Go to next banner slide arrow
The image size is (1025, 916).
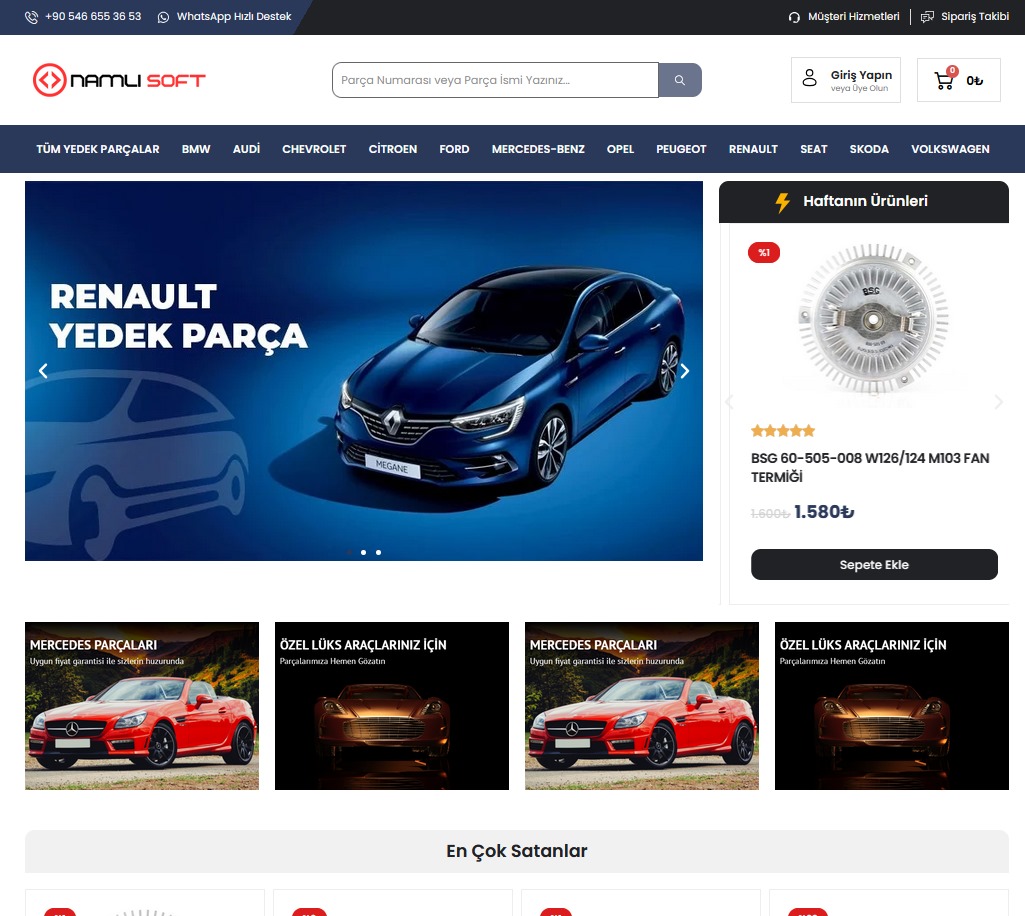(684, 371)
